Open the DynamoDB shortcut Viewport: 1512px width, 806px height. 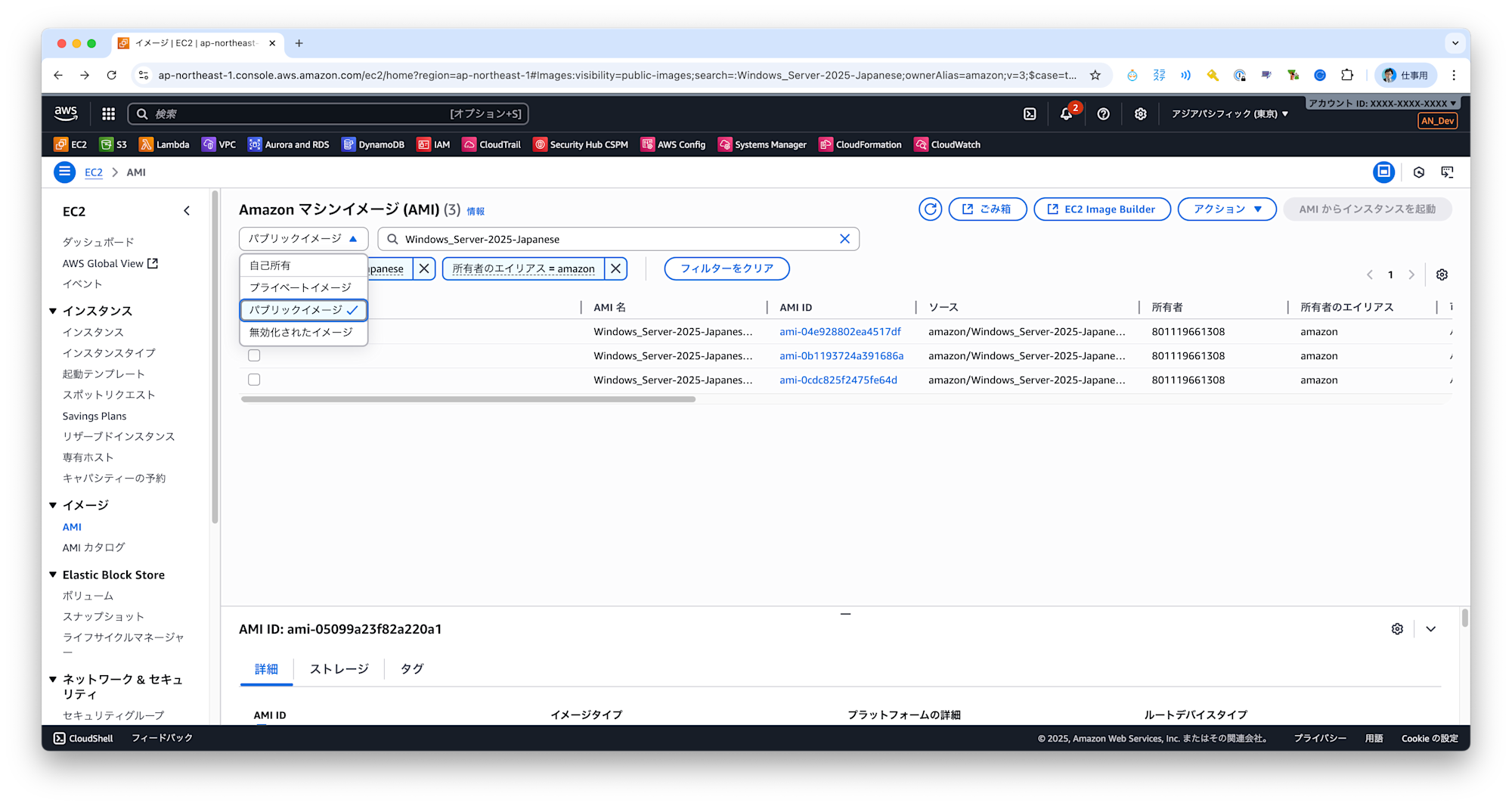(x=373, y=144)
